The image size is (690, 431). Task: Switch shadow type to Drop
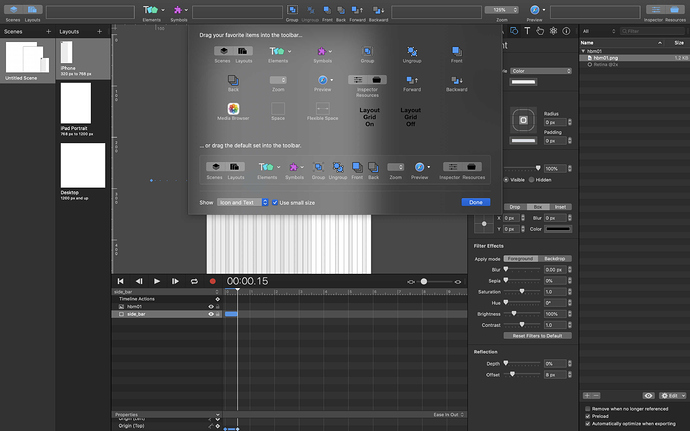tap(515, 207)
